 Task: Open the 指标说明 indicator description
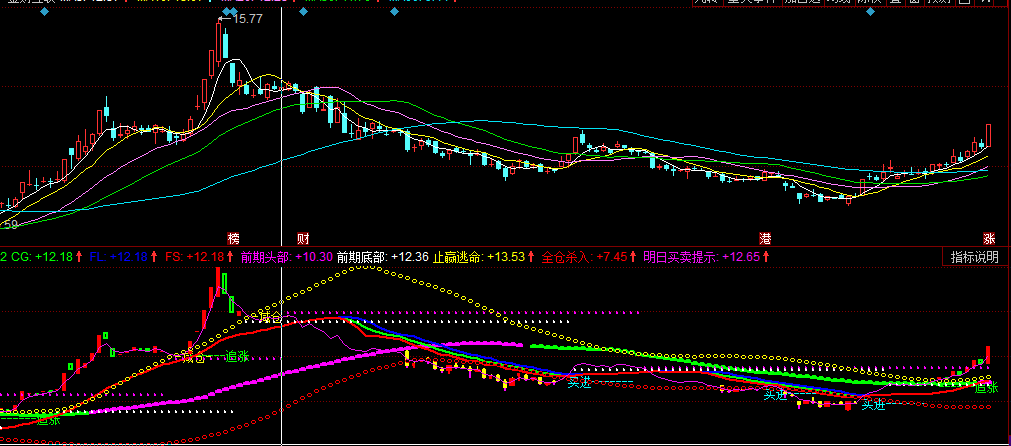click(974, 258)
